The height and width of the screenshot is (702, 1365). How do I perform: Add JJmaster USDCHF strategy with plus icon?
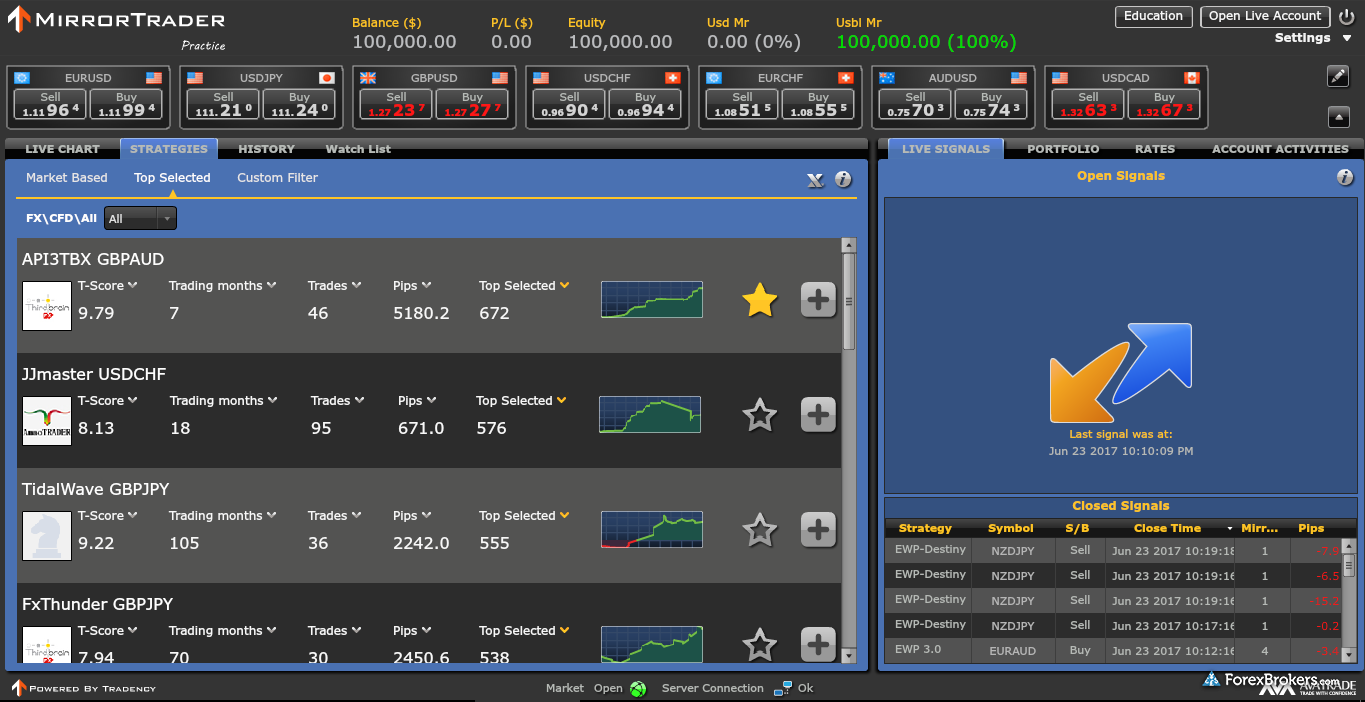pos(818,415)
